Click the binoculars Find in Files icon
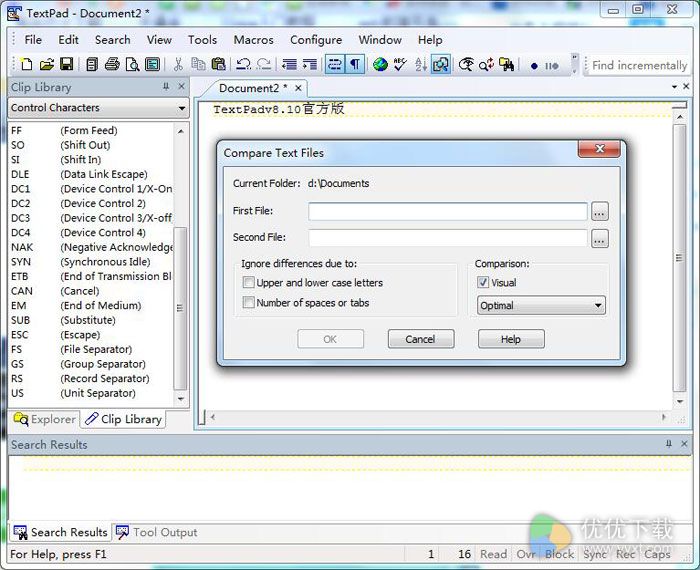Image resolution: width=700 pixels, height=570 pixels. coord(507,65)
